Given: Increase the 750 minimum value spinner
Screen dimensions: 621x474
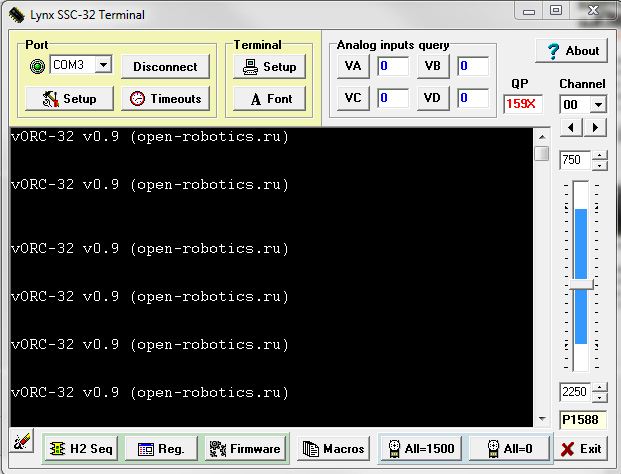Looking at the screenshot, I should (x=599, y=155).
